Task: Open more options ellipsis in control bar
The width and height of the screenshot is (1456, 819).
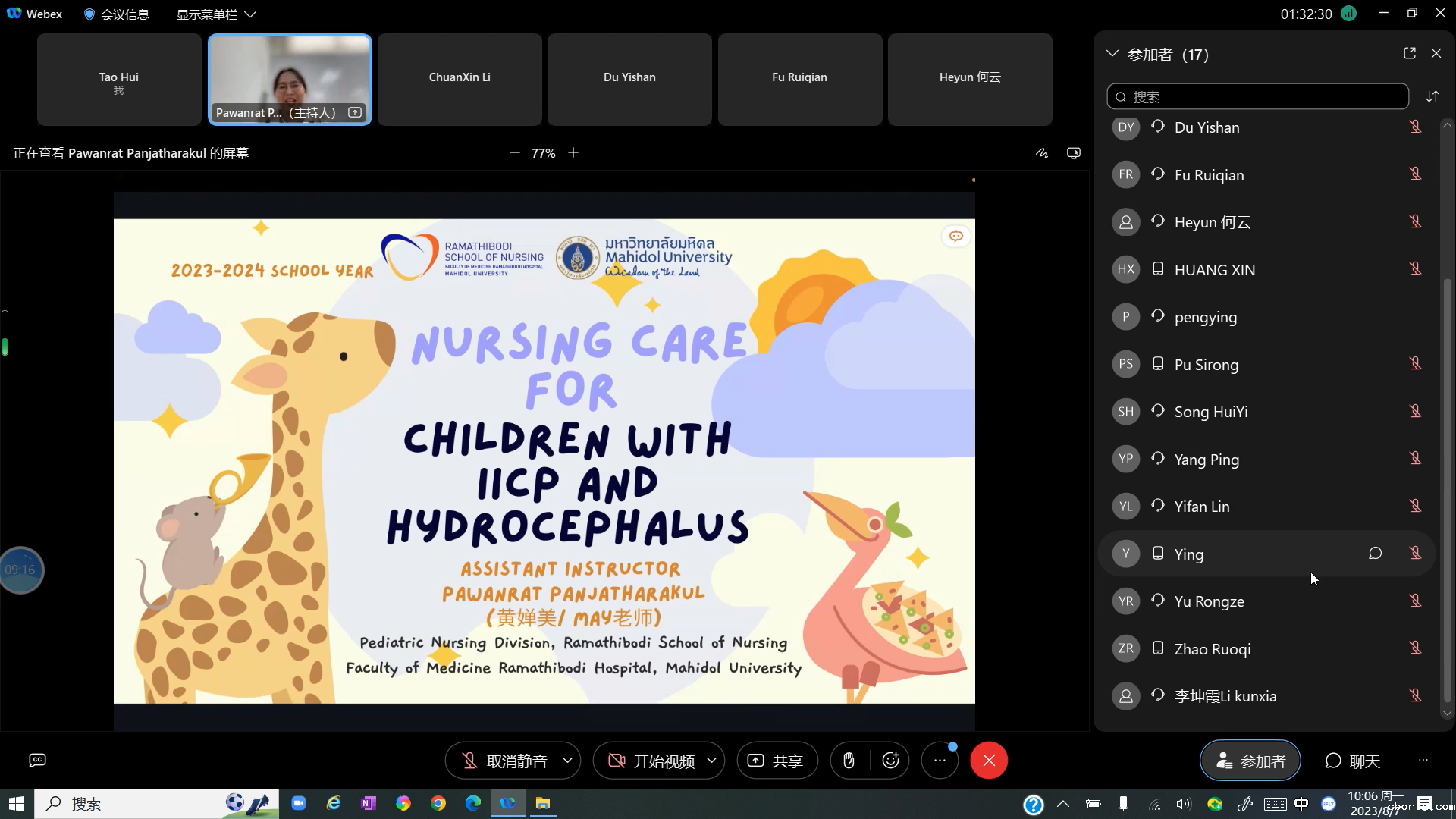Action: point(940,761)
